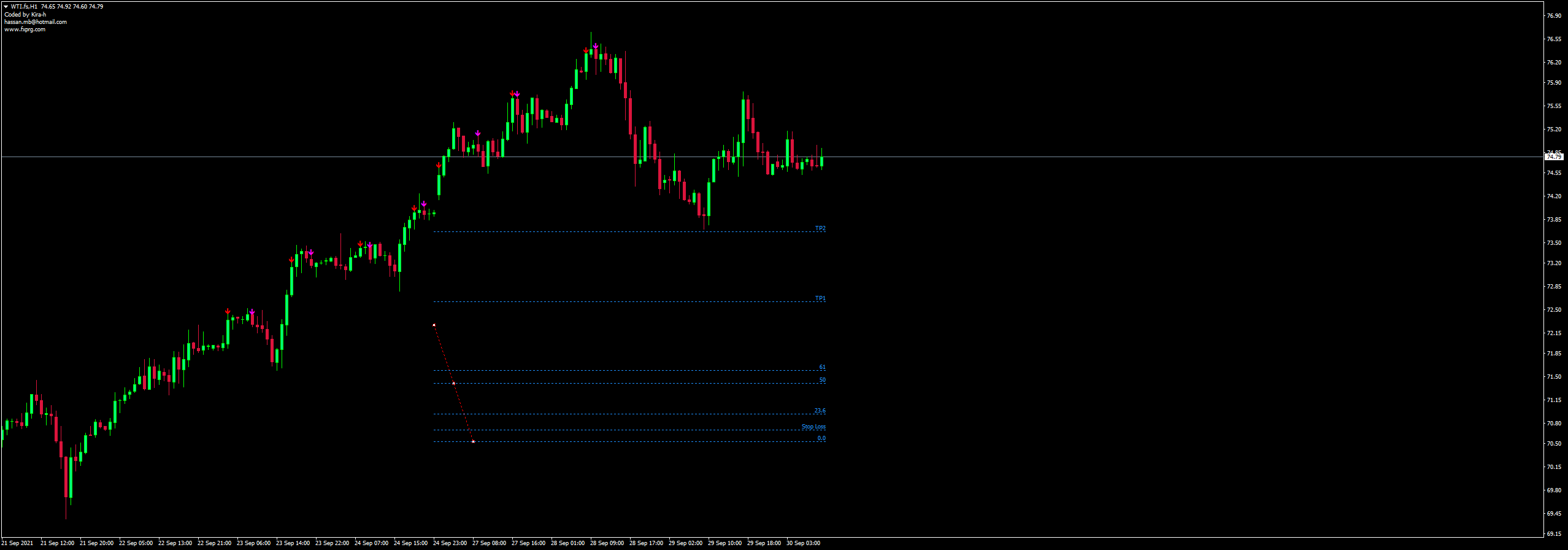Select the red arrow near the 74.00 level
1568x550 pixels.
(x=414, y=209)
